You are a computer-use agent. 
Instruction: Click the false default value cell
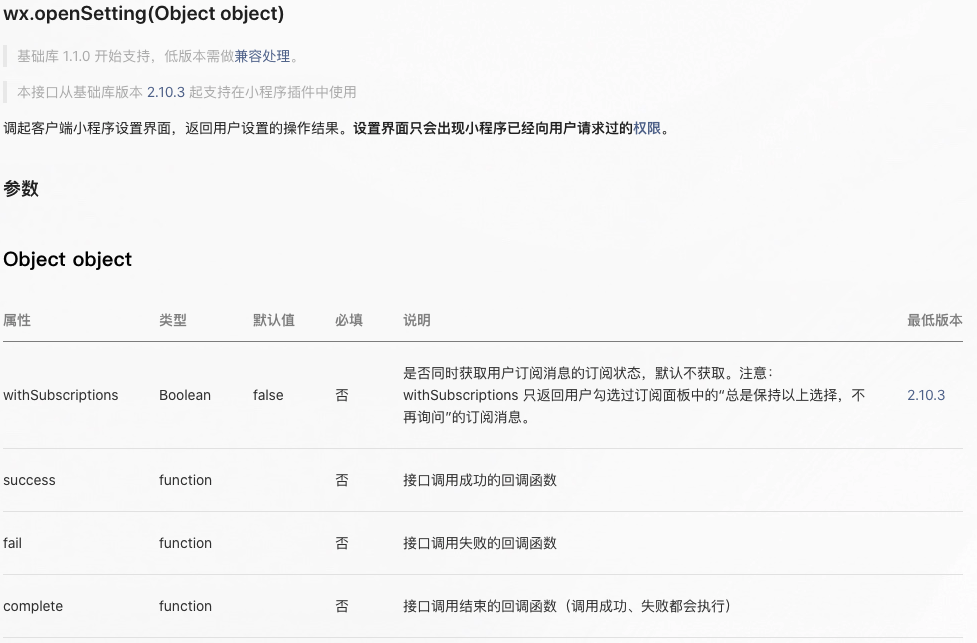point(267,395)
